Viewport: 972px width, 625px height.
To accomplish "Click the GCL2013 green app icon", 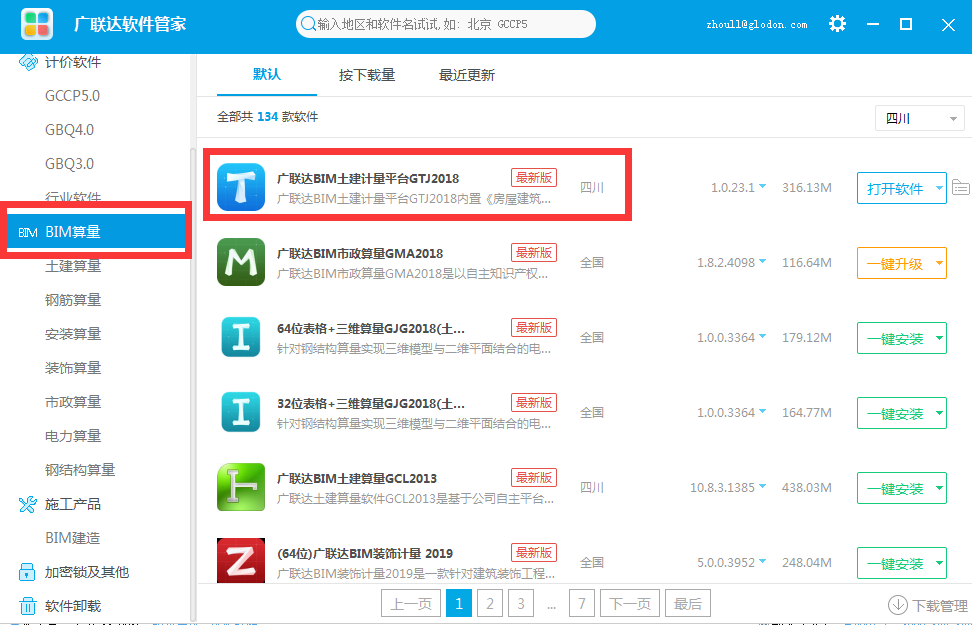I will coord(241,487).
